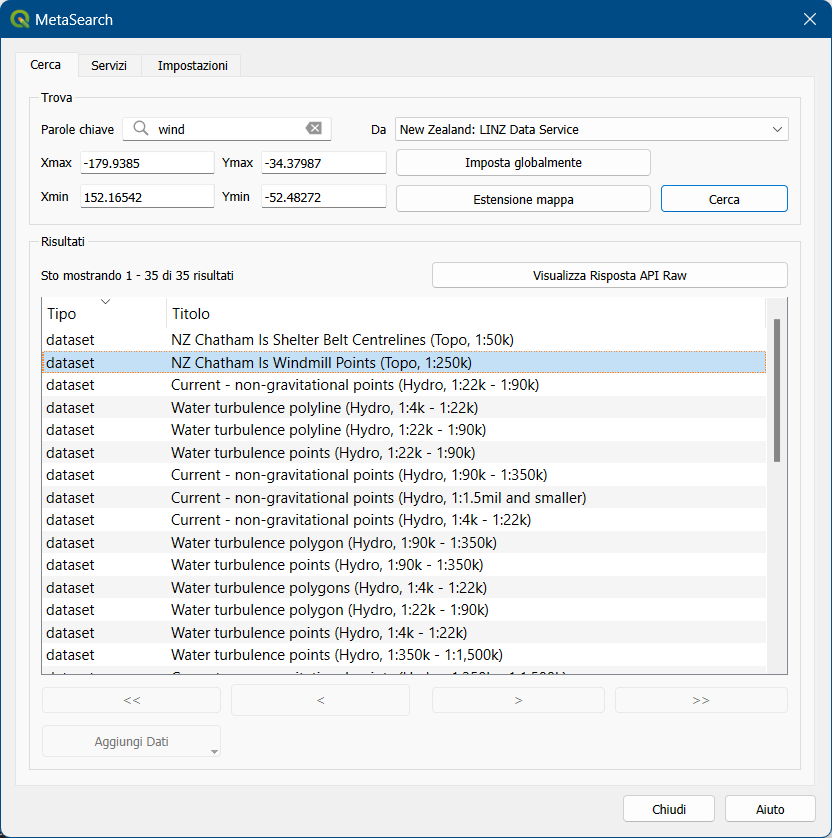Close the MetaSearch window

point(810,19)
